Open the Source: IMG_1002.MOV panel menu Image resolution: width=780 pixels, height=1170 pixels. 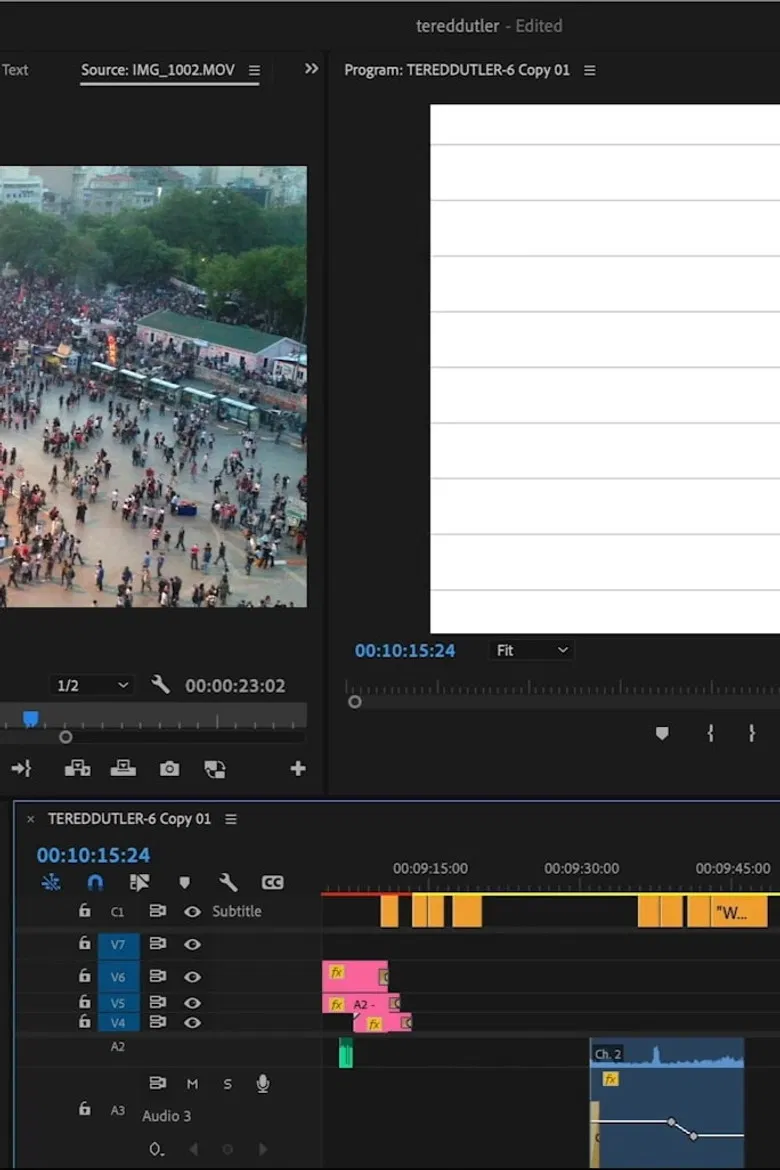(x=254, y=71)
